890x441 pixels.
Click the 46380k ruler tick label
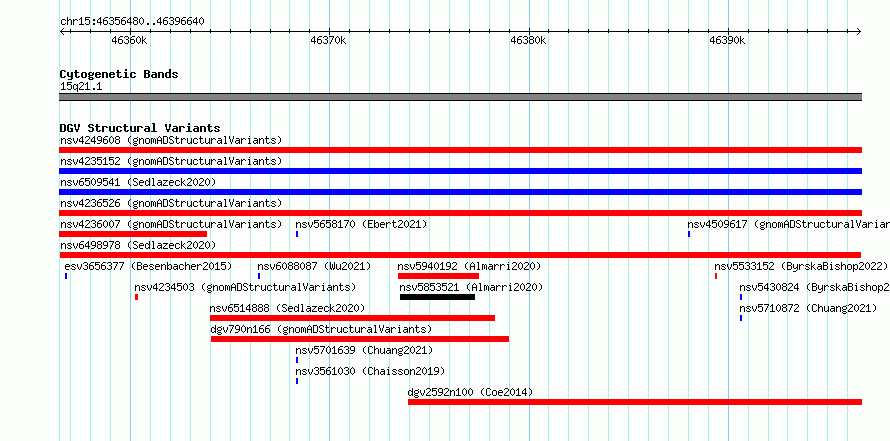[528, 40]
